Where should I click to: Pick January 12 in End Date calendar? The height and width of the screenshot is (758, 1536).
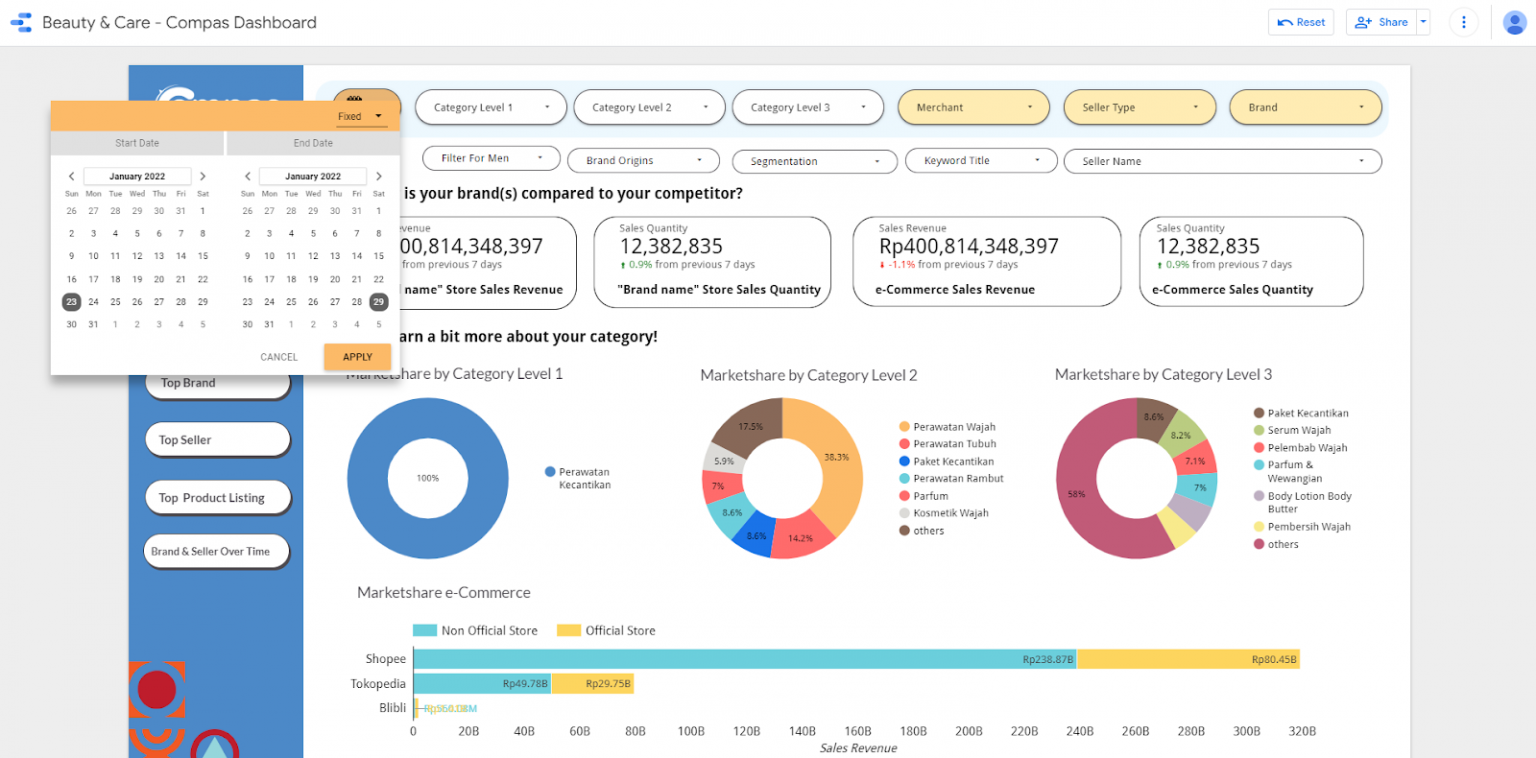313,256
